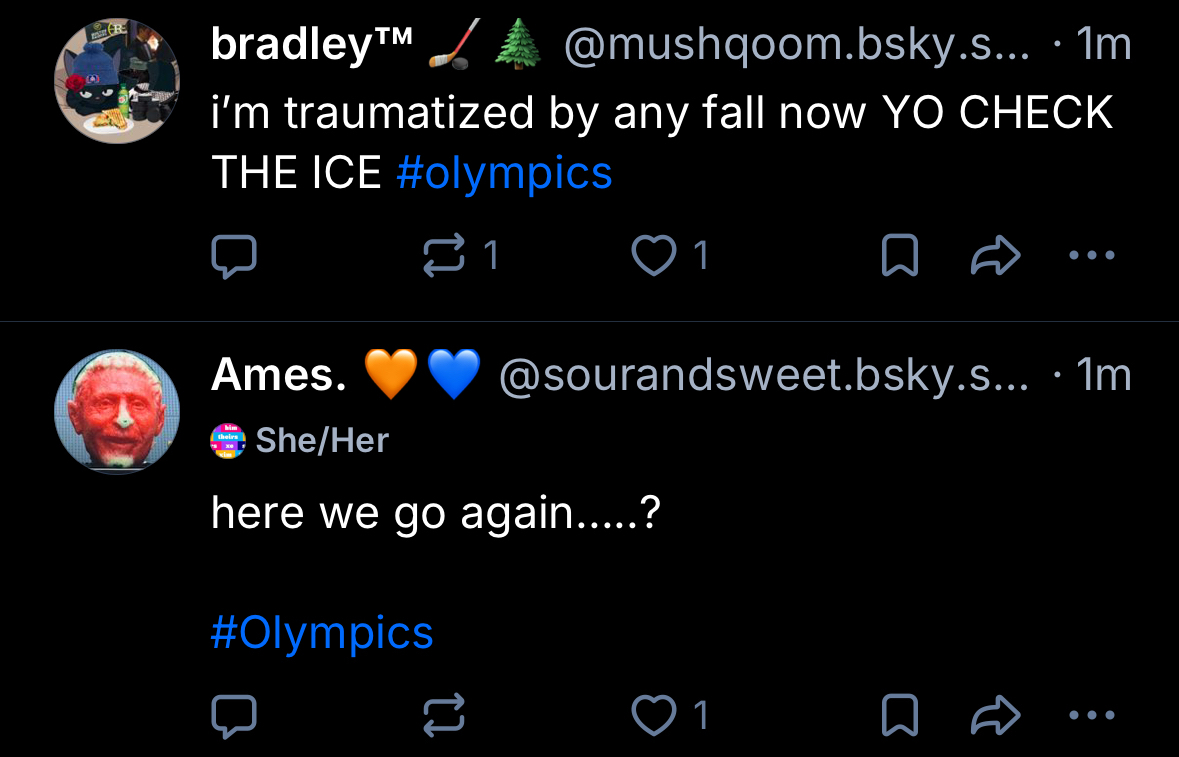Repost Ames' "here we go again" post
Image resolution: width=1179 pixels, height=757 pixels.
click(445, 715)
